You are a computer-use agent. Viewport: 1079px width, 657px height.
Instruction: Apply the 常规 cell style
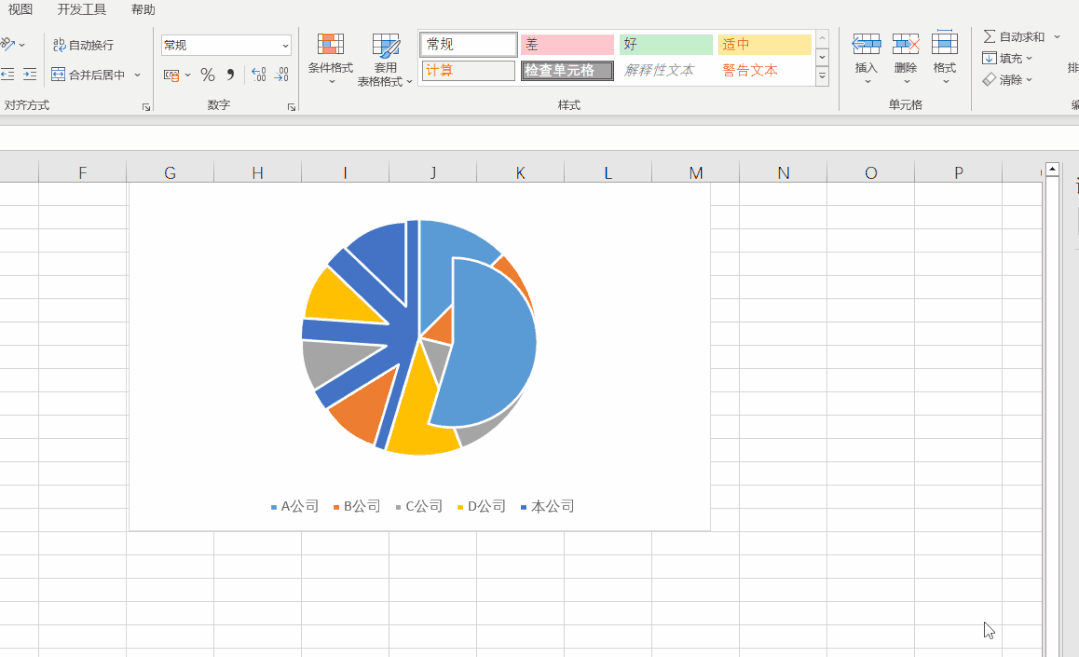coord(468,45)
